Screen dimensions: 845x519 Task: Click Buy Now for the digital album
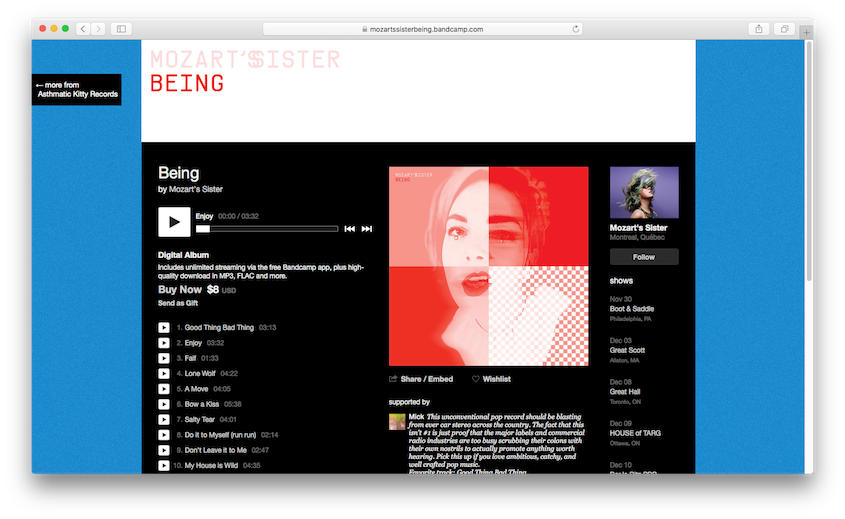tap(178, 289)
